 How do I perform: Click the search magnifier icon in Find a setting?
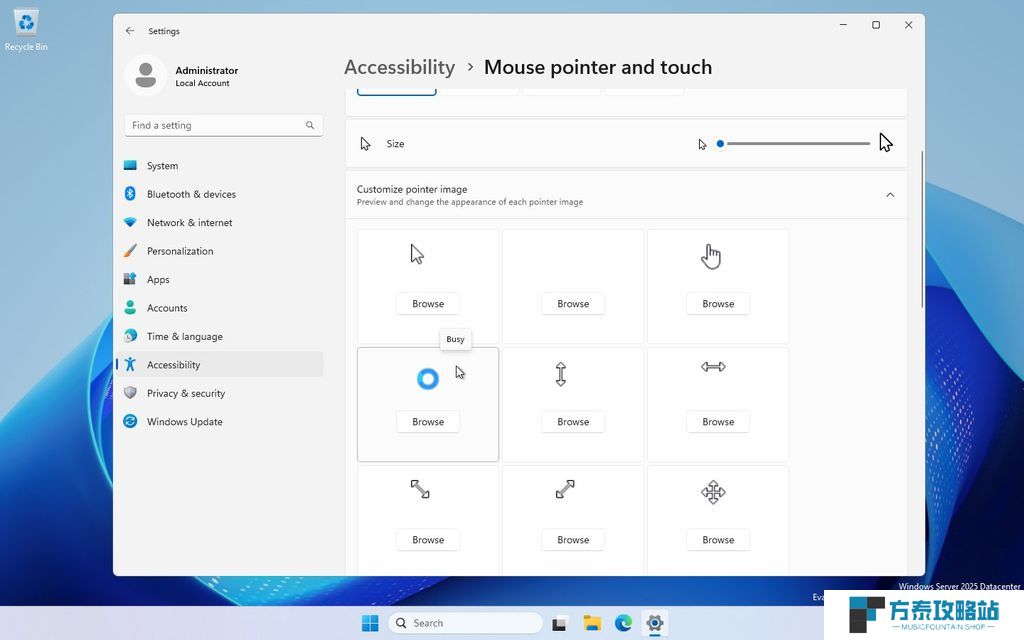pyautogui.click(x=310, y=125)
